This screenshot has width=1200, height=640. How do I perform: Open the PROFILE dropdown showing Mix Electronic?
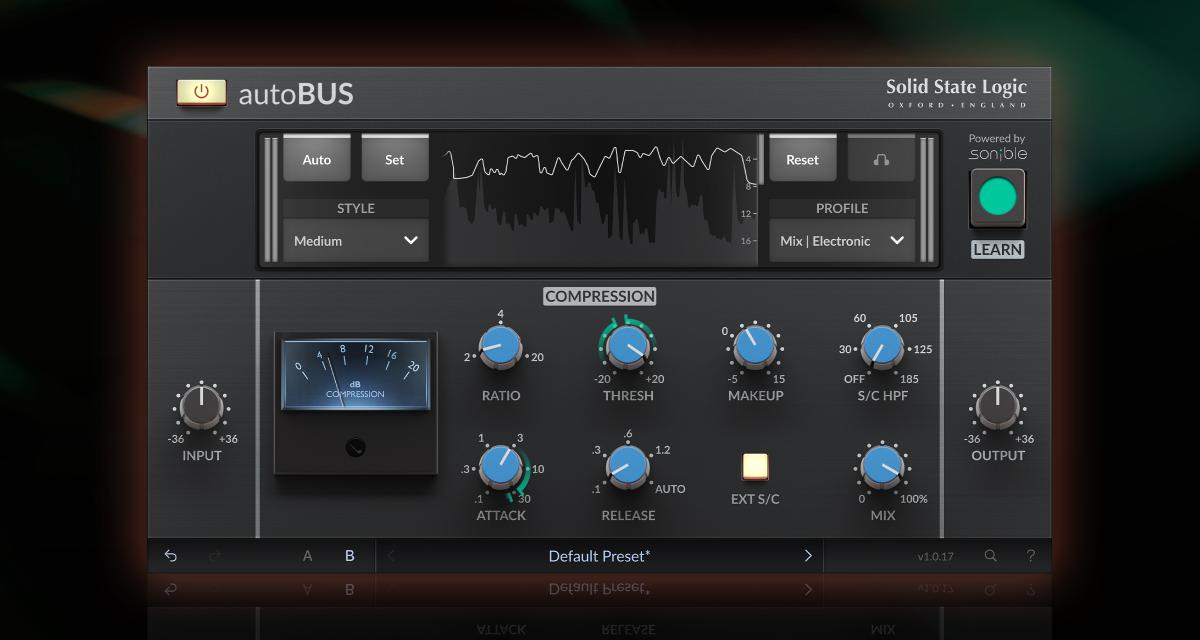coord(841,240)
